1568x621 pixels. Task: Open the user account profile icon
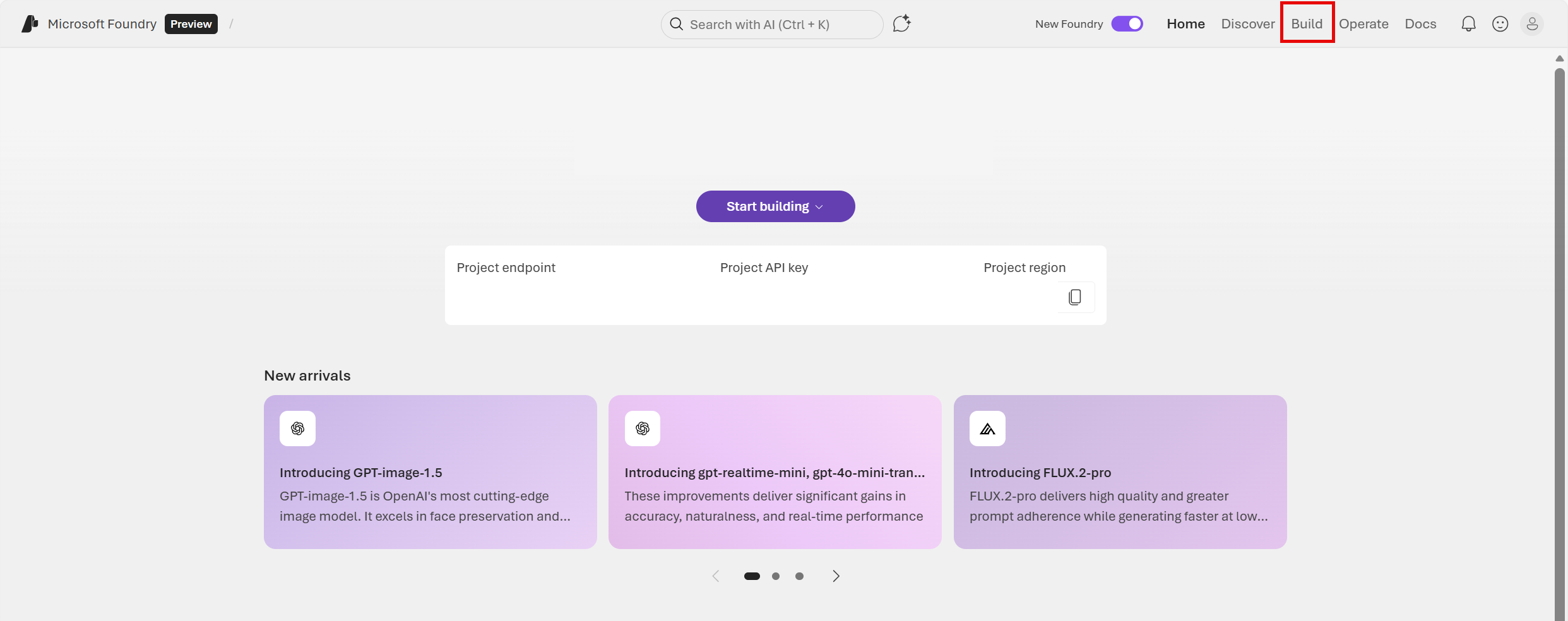[1533, 23]
